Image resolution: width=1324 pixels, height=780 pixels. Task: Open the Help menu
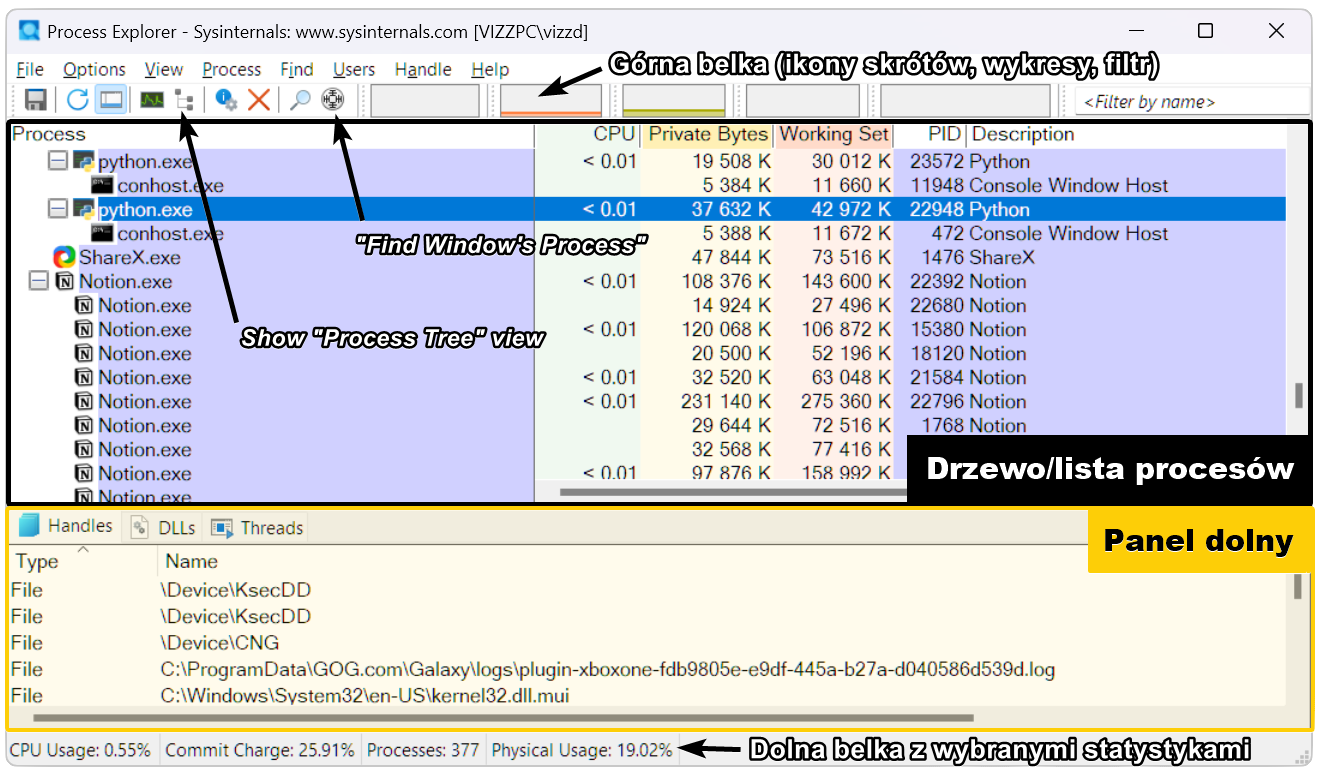[490, 70]
